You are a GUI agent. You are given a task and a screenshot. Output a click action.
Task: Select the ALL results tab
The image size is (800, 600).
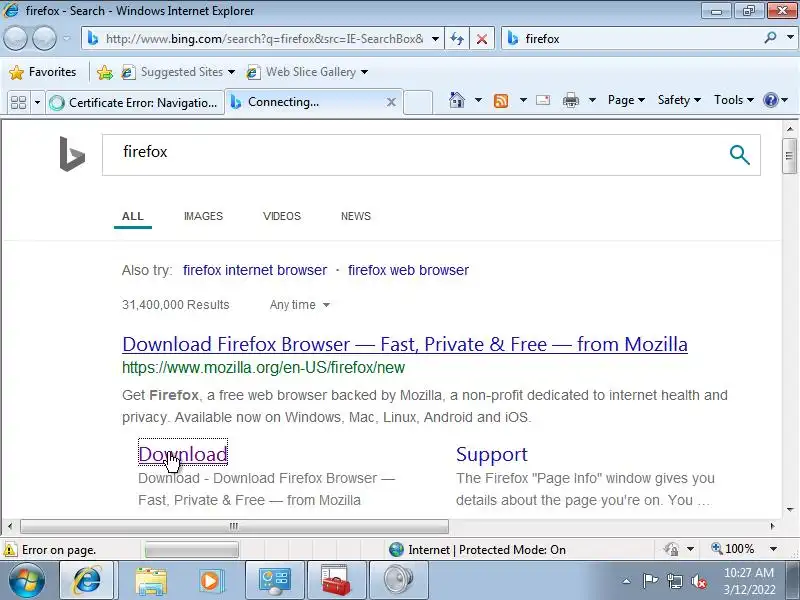pos(133,216)
